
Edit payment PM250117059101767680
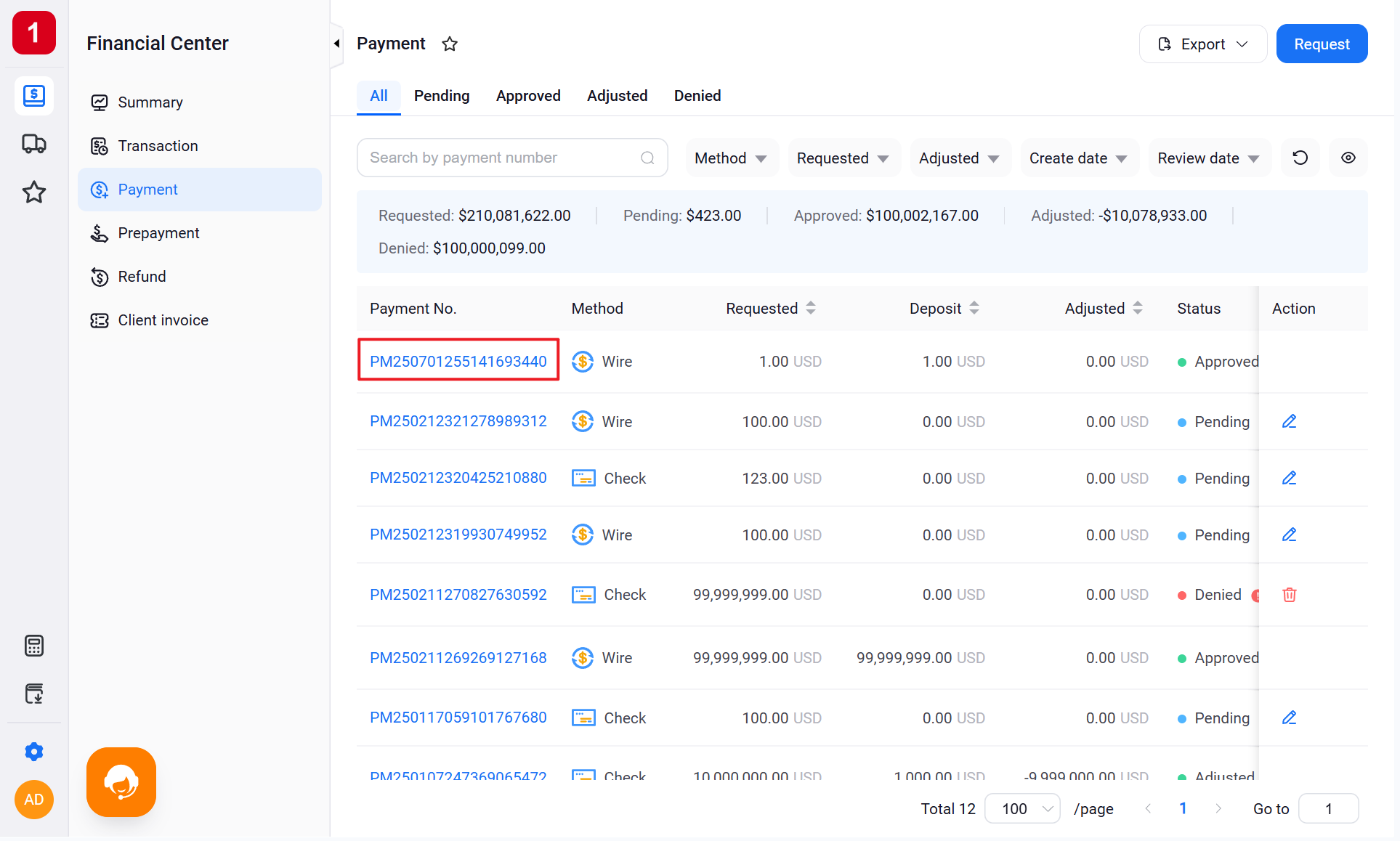click(1290, 718)
